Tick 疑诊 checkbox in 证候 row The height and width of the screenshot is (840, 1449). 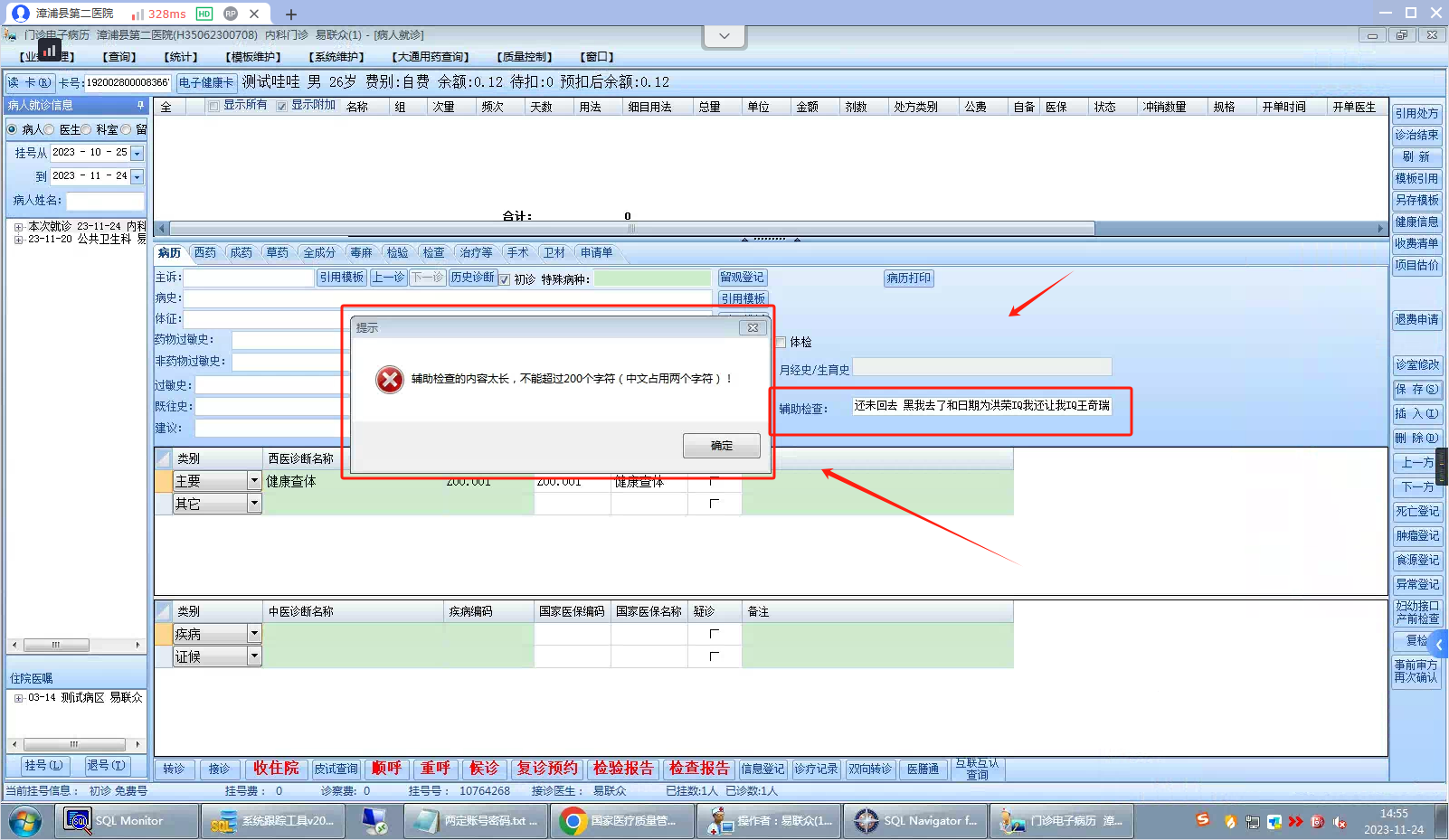tap(715, 656)
